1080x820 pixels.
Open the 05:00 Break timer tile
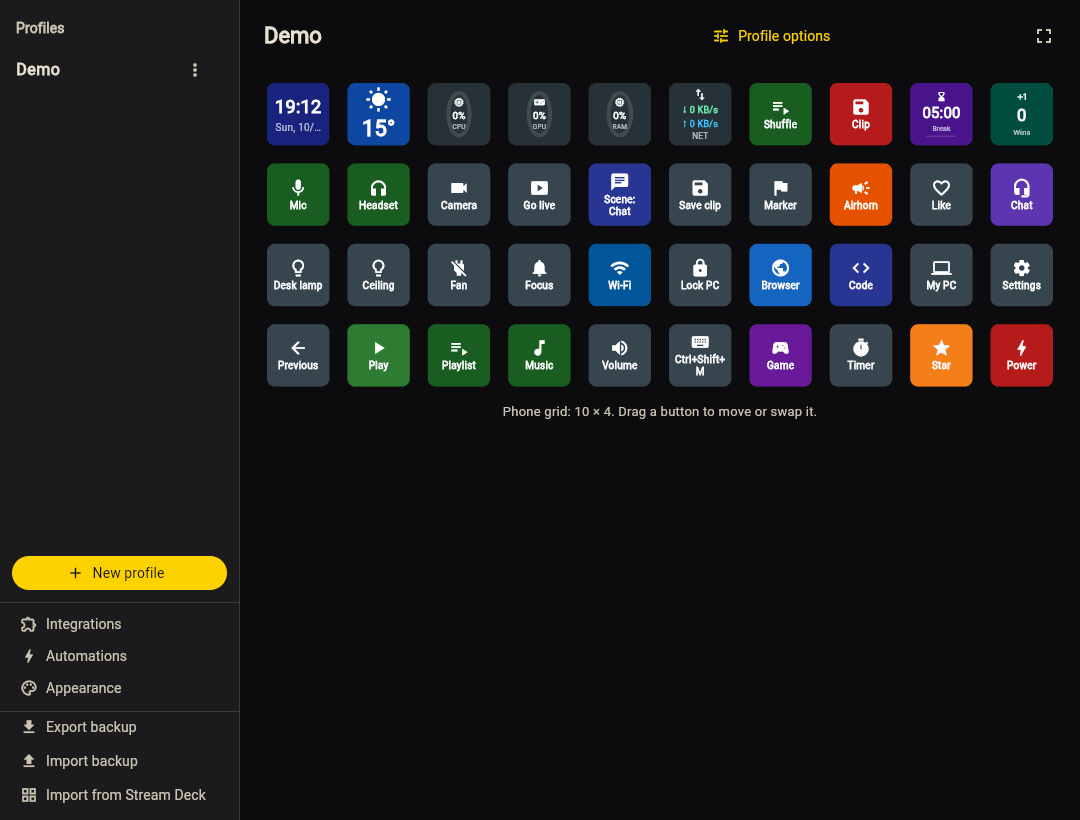[942, 114]
